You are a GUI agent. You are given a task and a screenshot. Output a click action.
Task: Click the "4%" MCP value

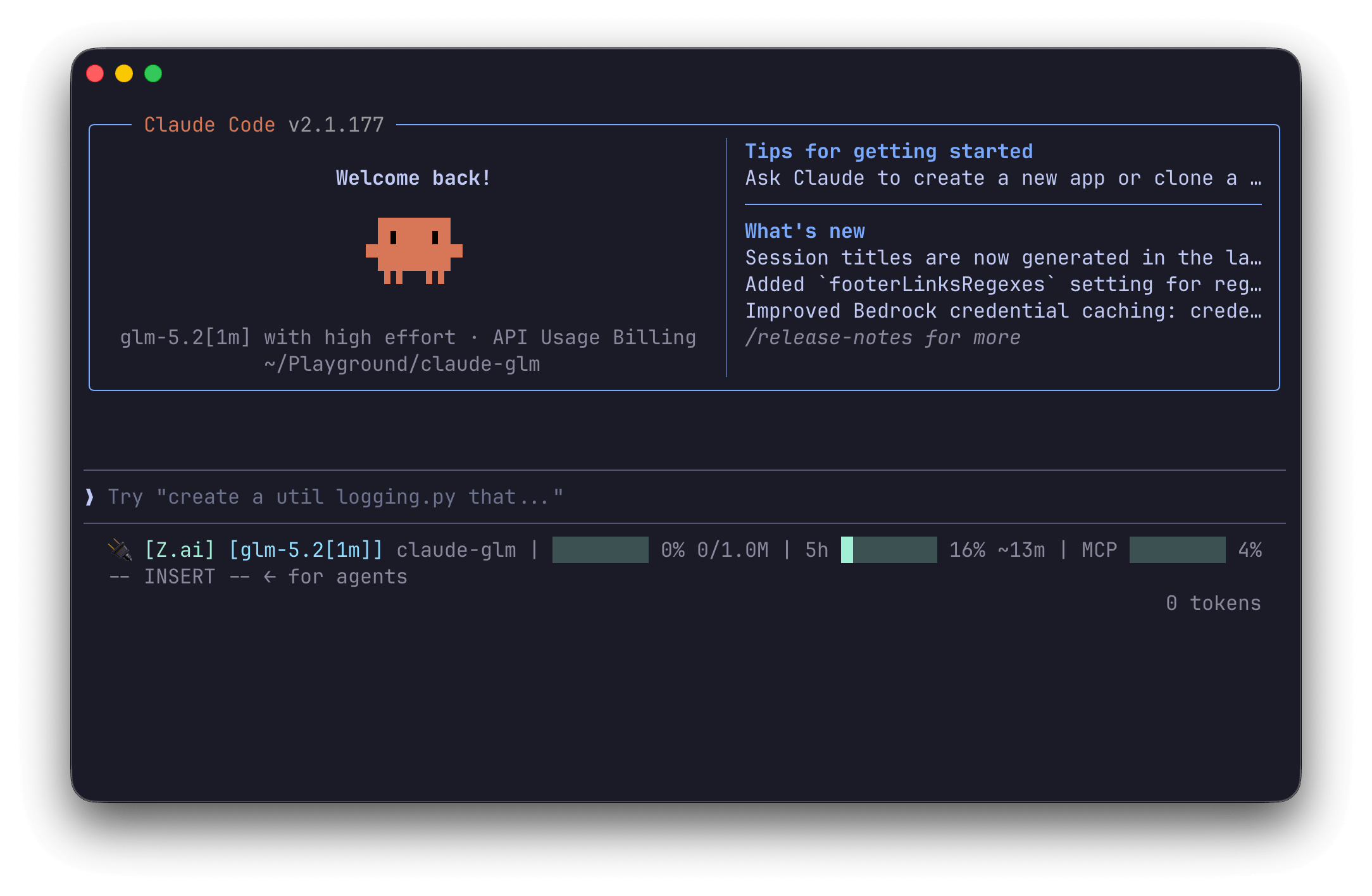tap(1250, 550)
